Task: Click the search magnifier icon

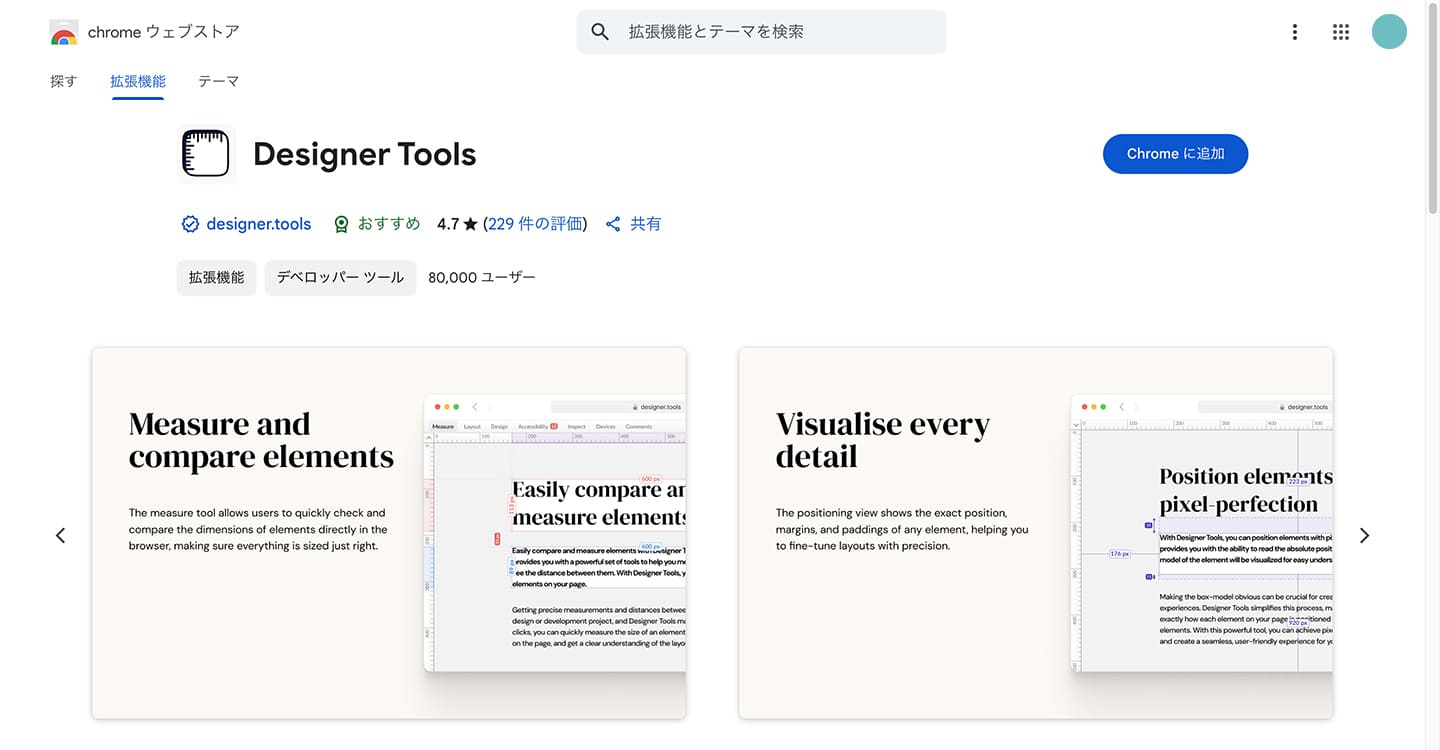Action: tap(600, 32)
